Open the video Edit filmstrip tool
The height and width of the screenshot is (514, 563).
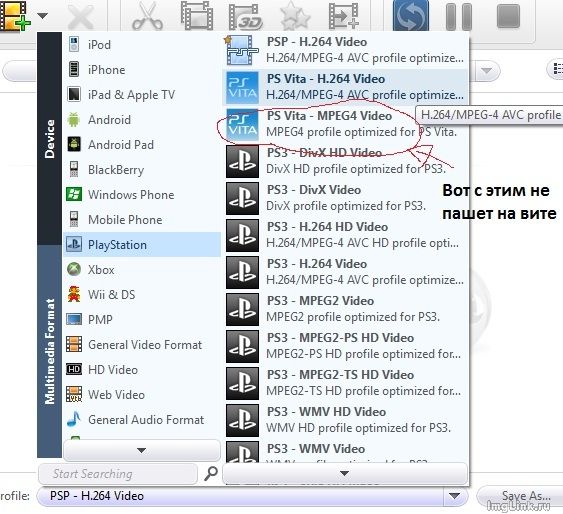coord(196,16)
